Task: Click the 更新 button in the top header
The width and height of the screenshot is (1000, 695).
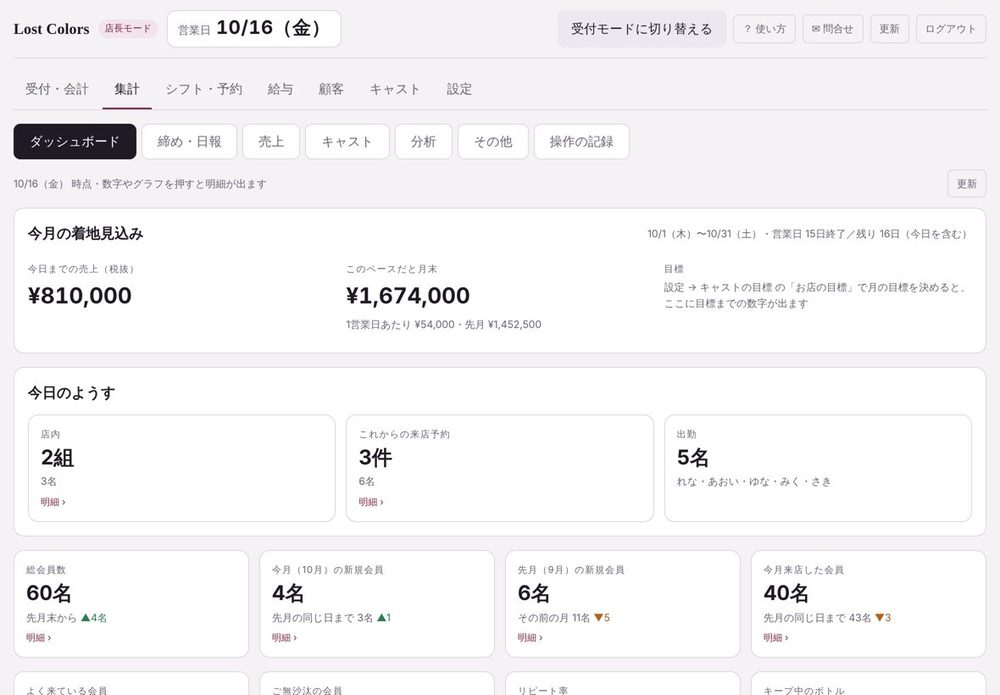Action: [x=889, y=29]
